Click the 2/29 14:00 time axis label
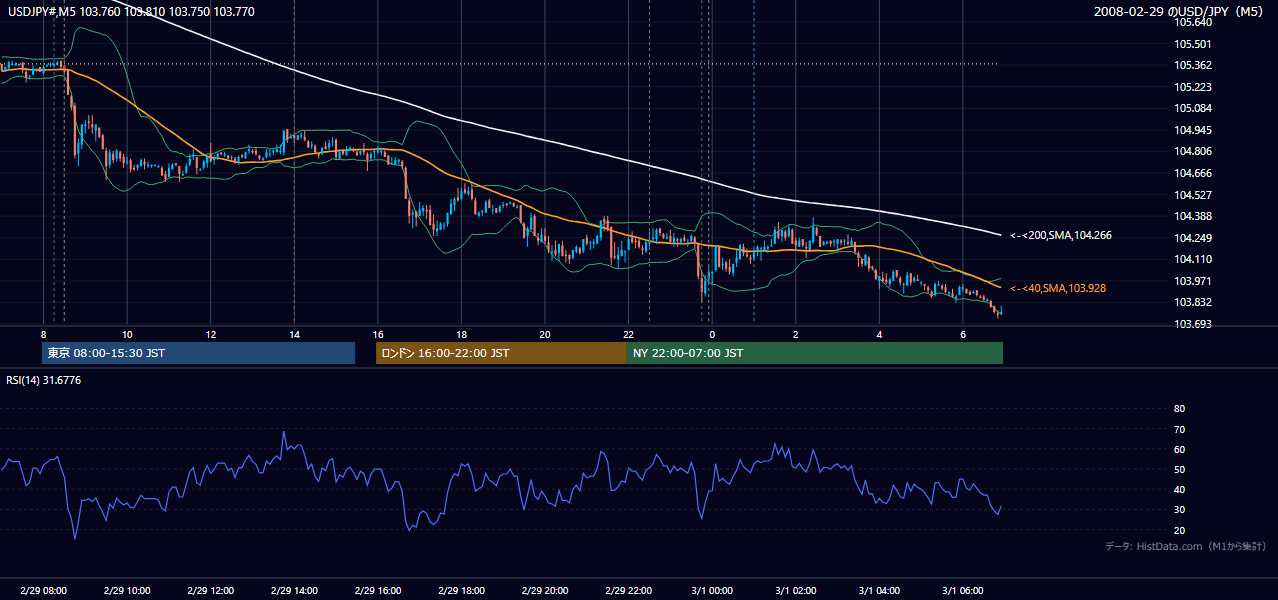This screenshot has width=1278, height=600. coord(294,591)
